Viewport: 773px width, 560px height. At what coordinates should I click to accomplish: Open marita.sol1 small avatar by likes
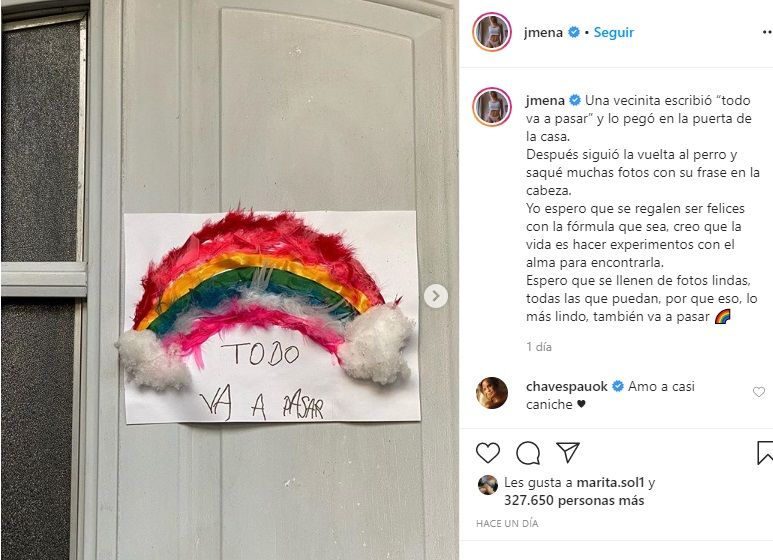[488, 485]
